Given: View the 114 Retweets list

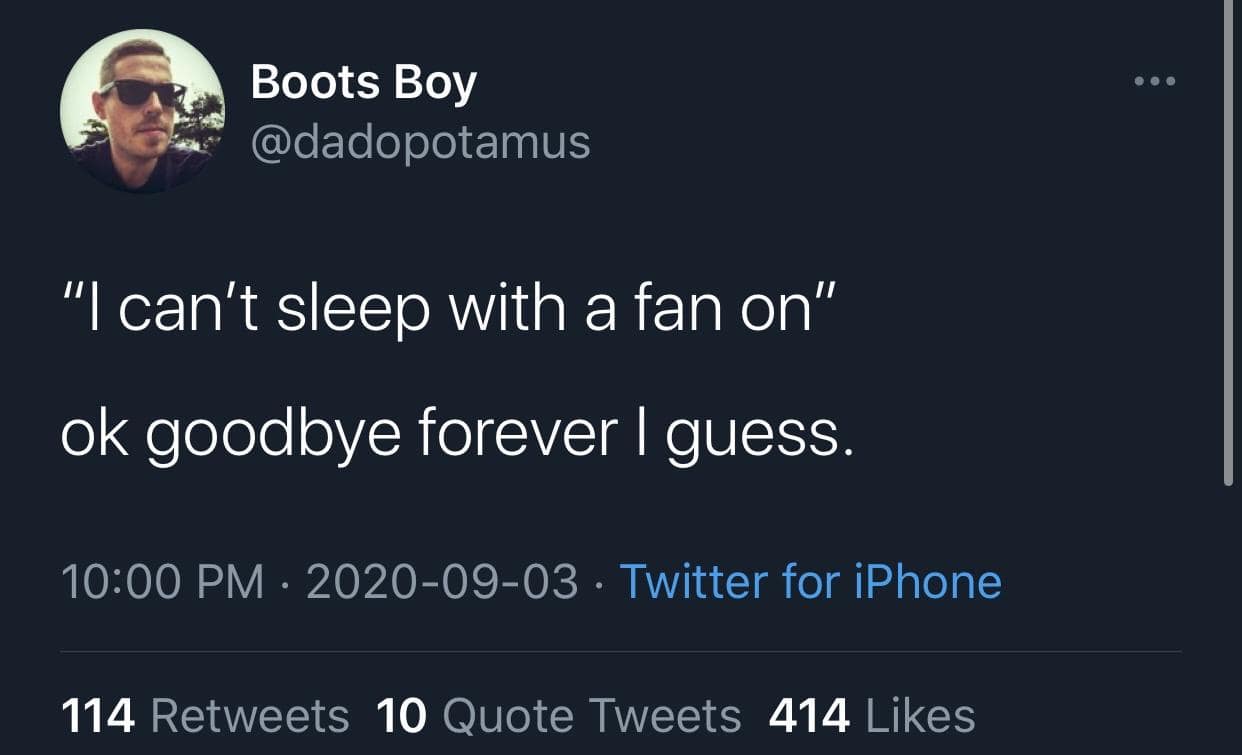Looking at the screenshot, I should point(205,715).
